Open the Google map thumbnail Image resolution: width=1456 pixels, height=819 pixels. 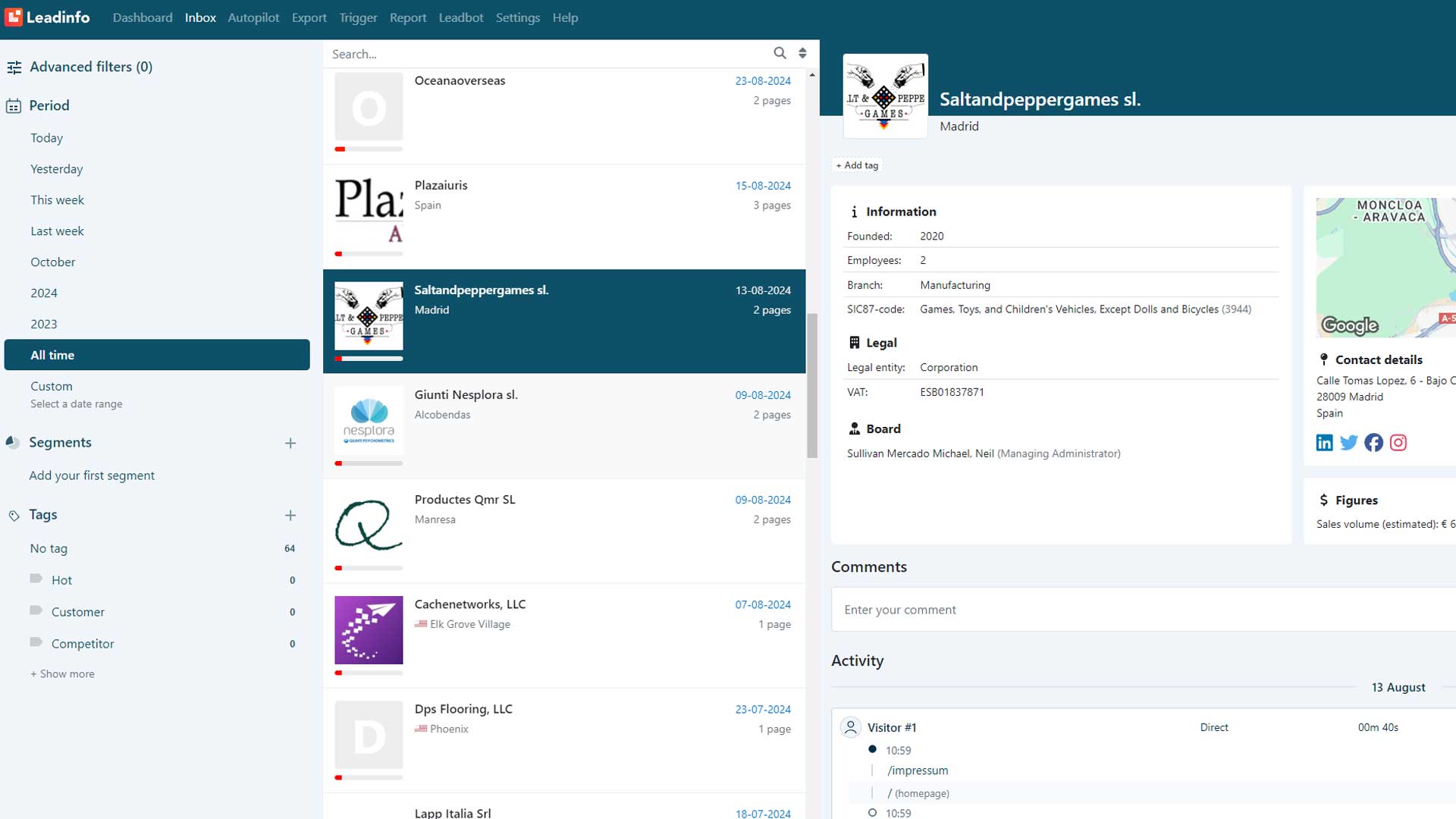pos(1385,268)
